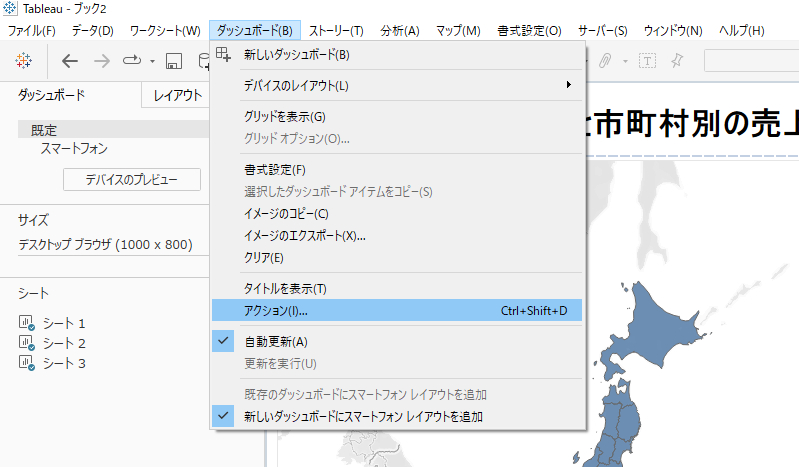
Task: Click the empty toolbar input field
Action: (750, 61)
